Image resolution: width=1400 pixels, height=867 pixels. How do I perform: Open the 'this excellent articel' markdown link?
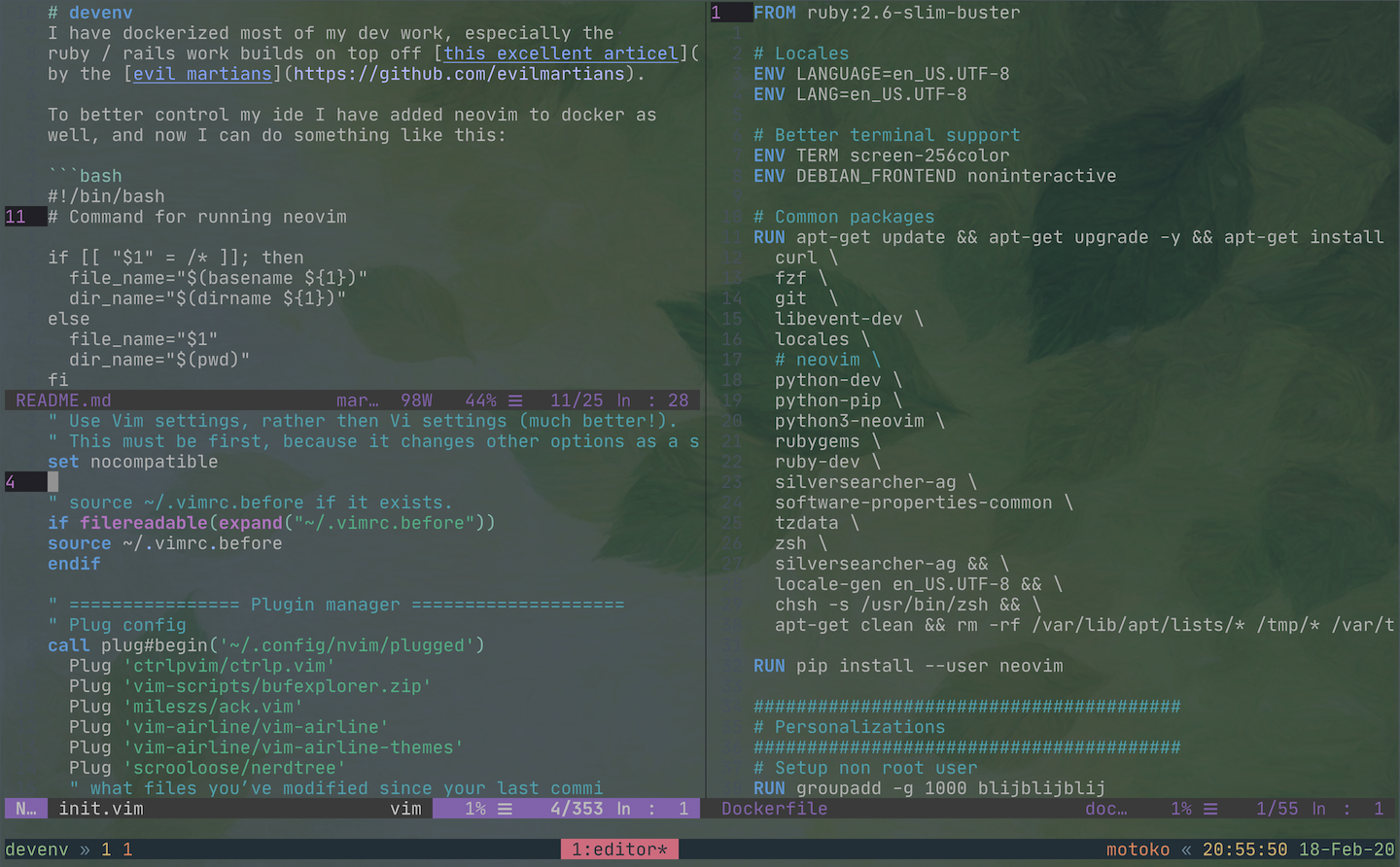[561, 53]
